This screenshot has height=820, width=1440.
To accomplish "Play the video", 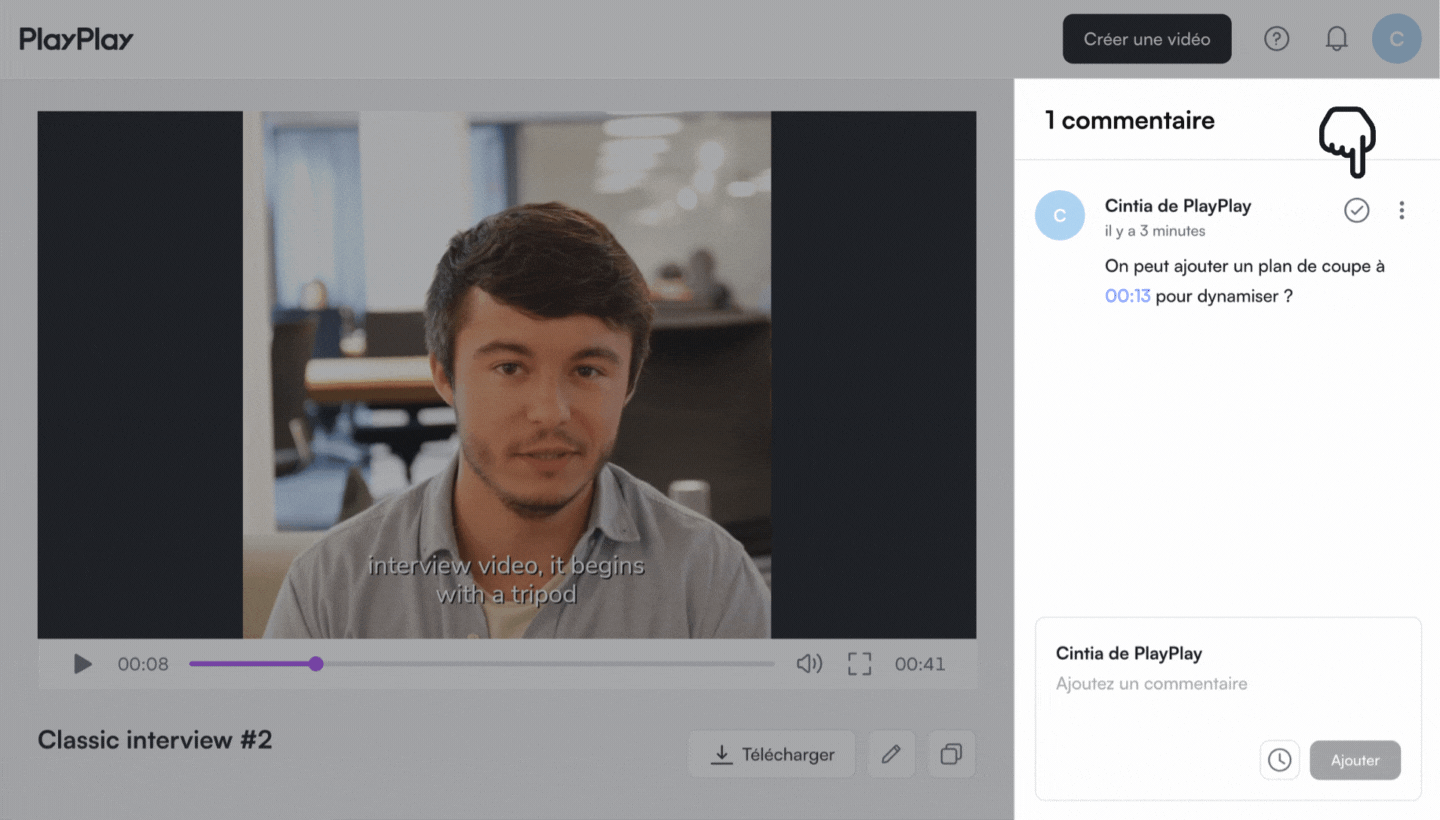I will tap(83, 664).
